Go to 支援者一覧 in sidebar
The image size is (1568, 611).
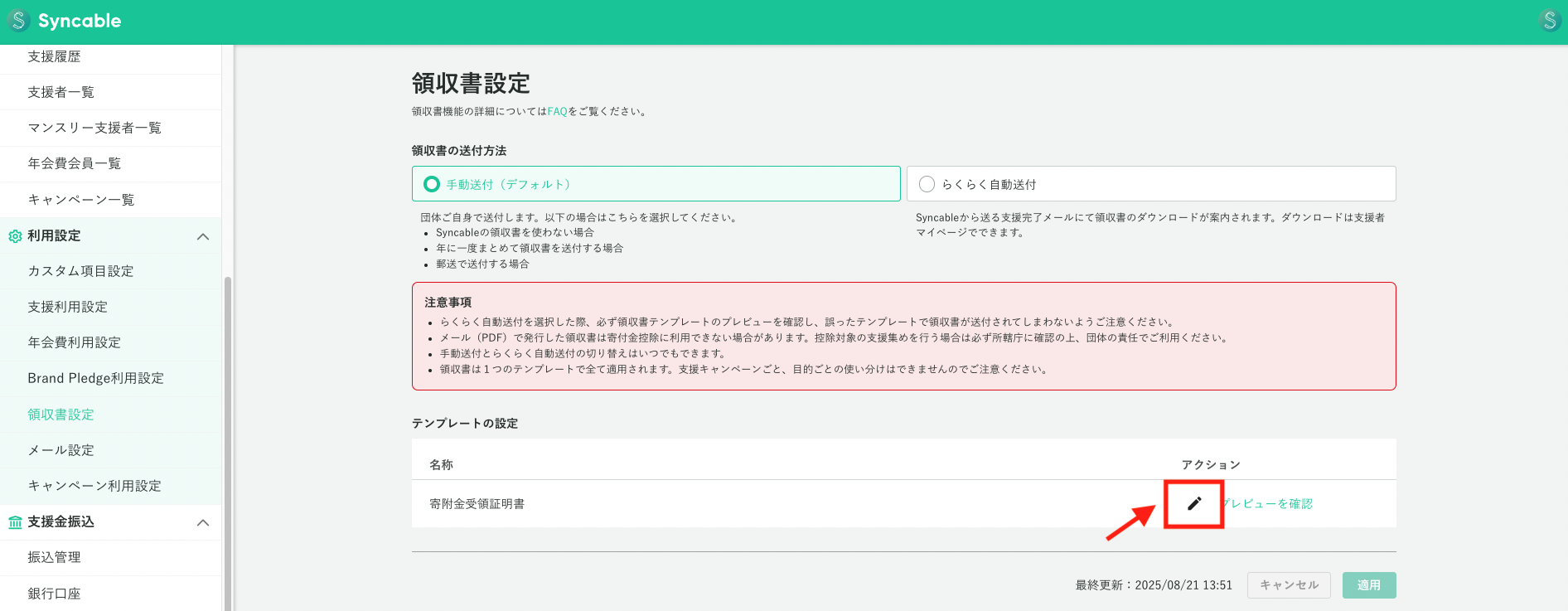61,92
